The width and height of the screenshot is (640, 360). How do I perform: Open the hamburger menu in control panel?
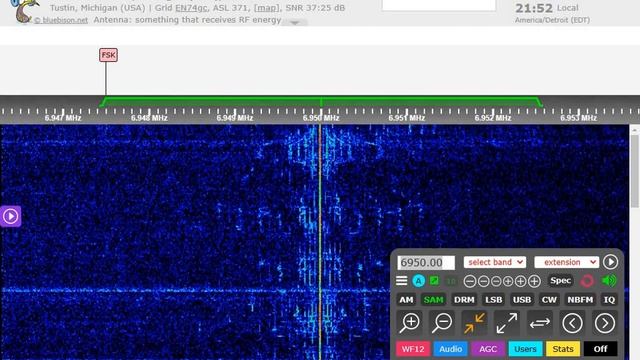coord(402,281)
